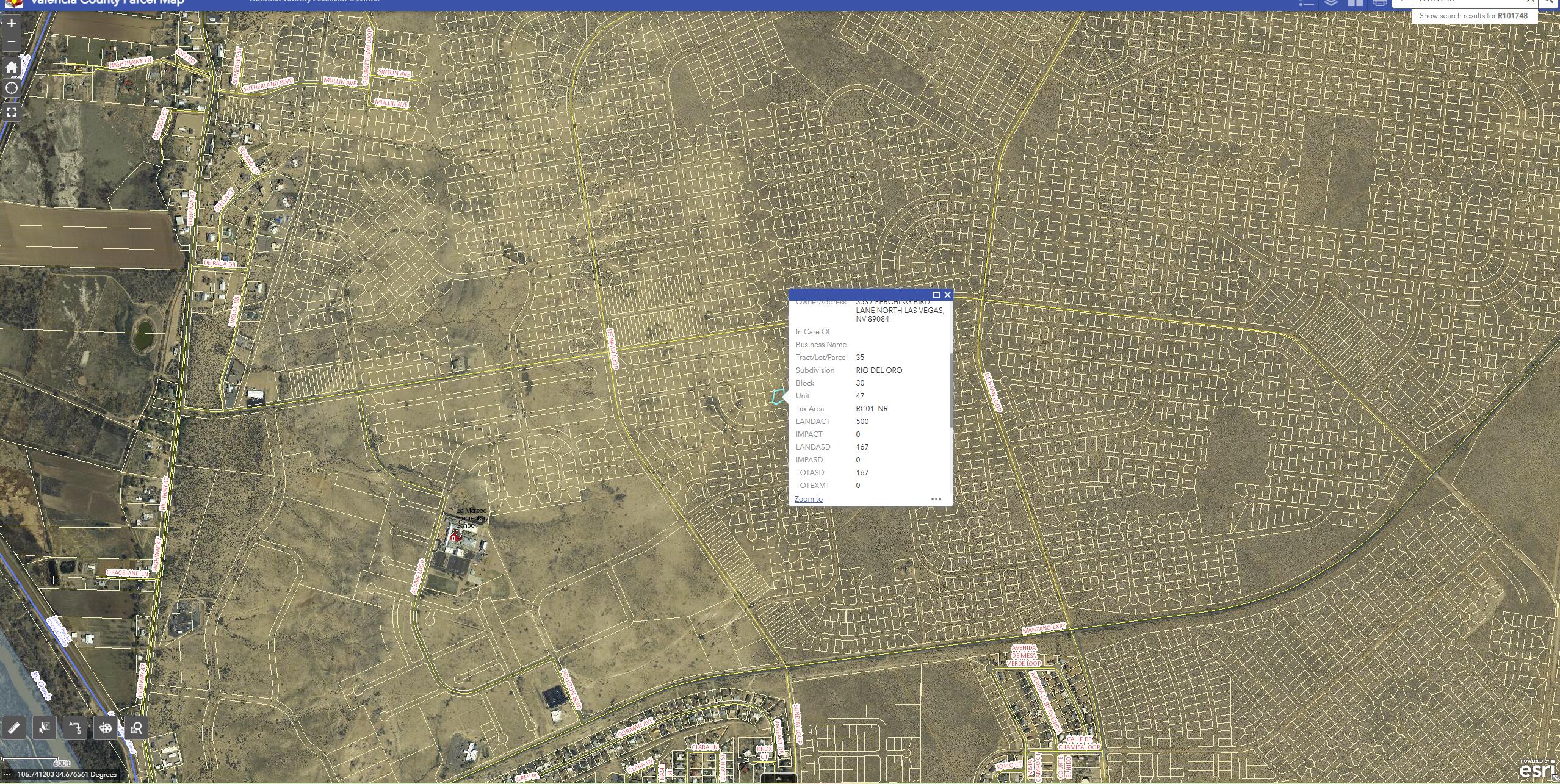The height and width of the screenshot is (784, 1560).
Task: Click the popup vertical scrollbar
Action: [951, 390]
